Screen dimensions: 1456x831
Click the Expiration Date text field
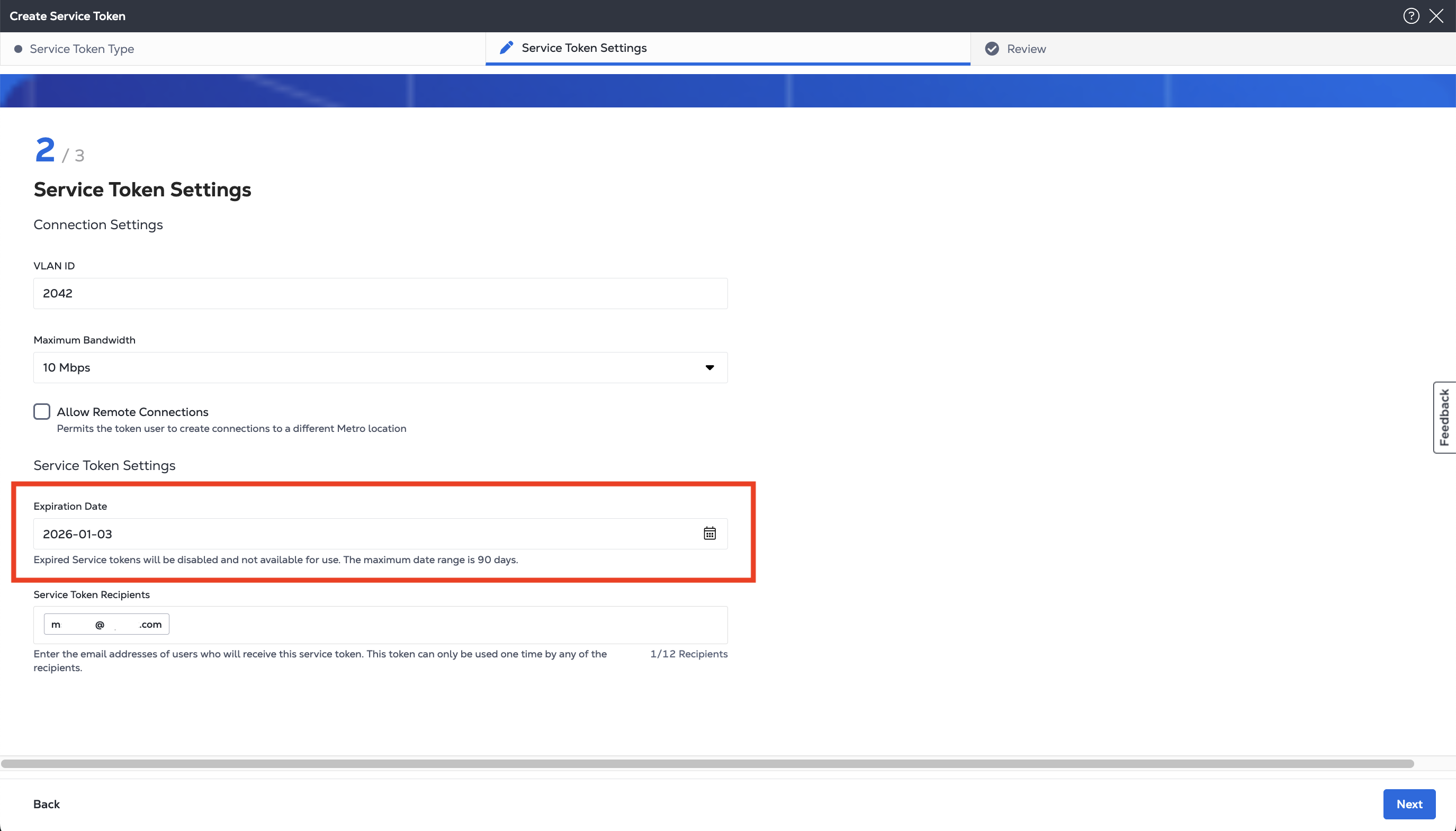click(x=365, y=534)
